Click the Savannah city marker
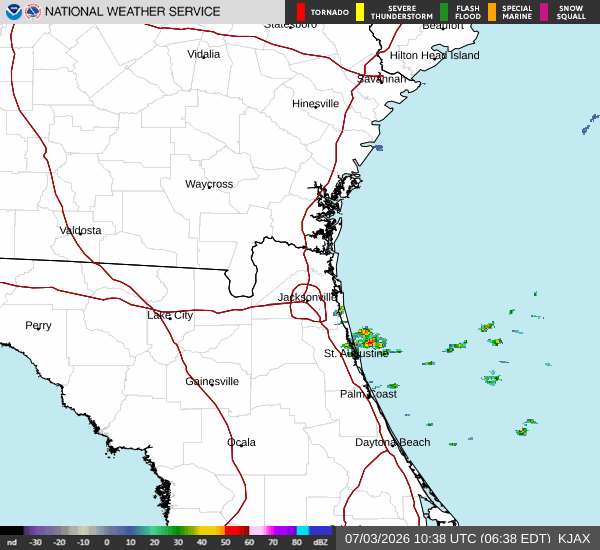 [x=381, y=82]
